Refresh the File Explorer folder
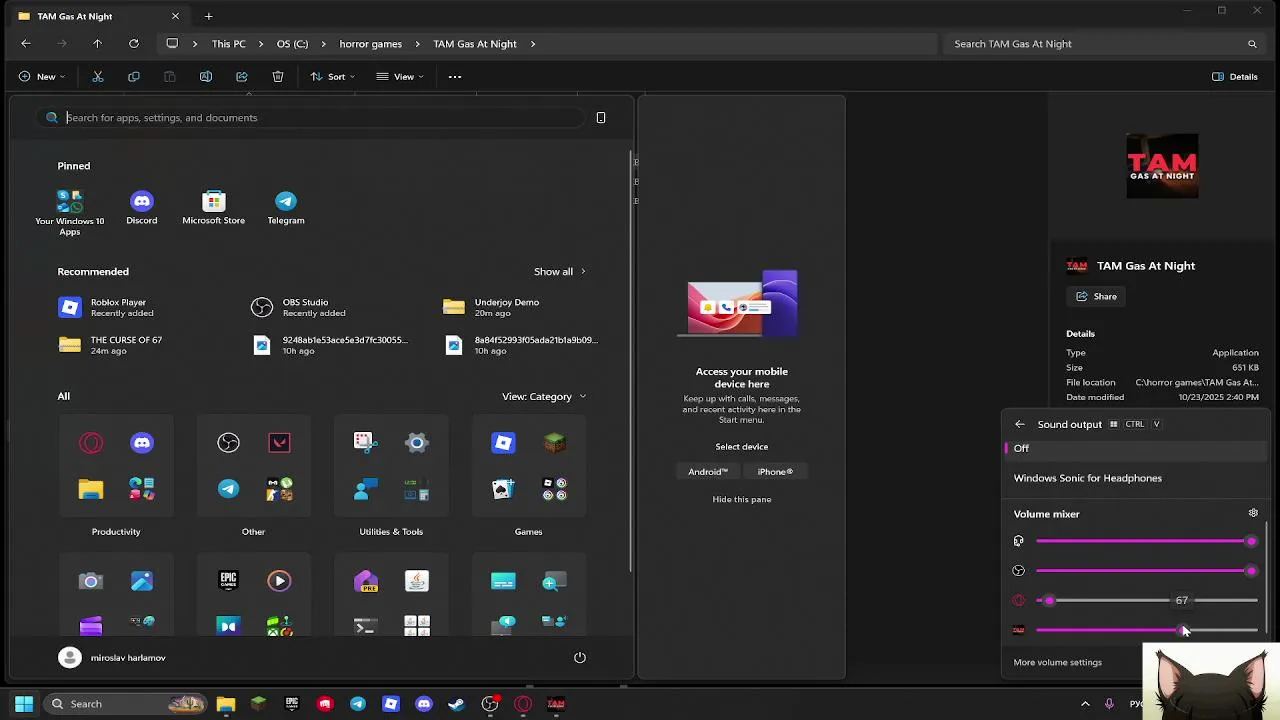The width and height of the screenshot is (1280, 720). [133, 44]
